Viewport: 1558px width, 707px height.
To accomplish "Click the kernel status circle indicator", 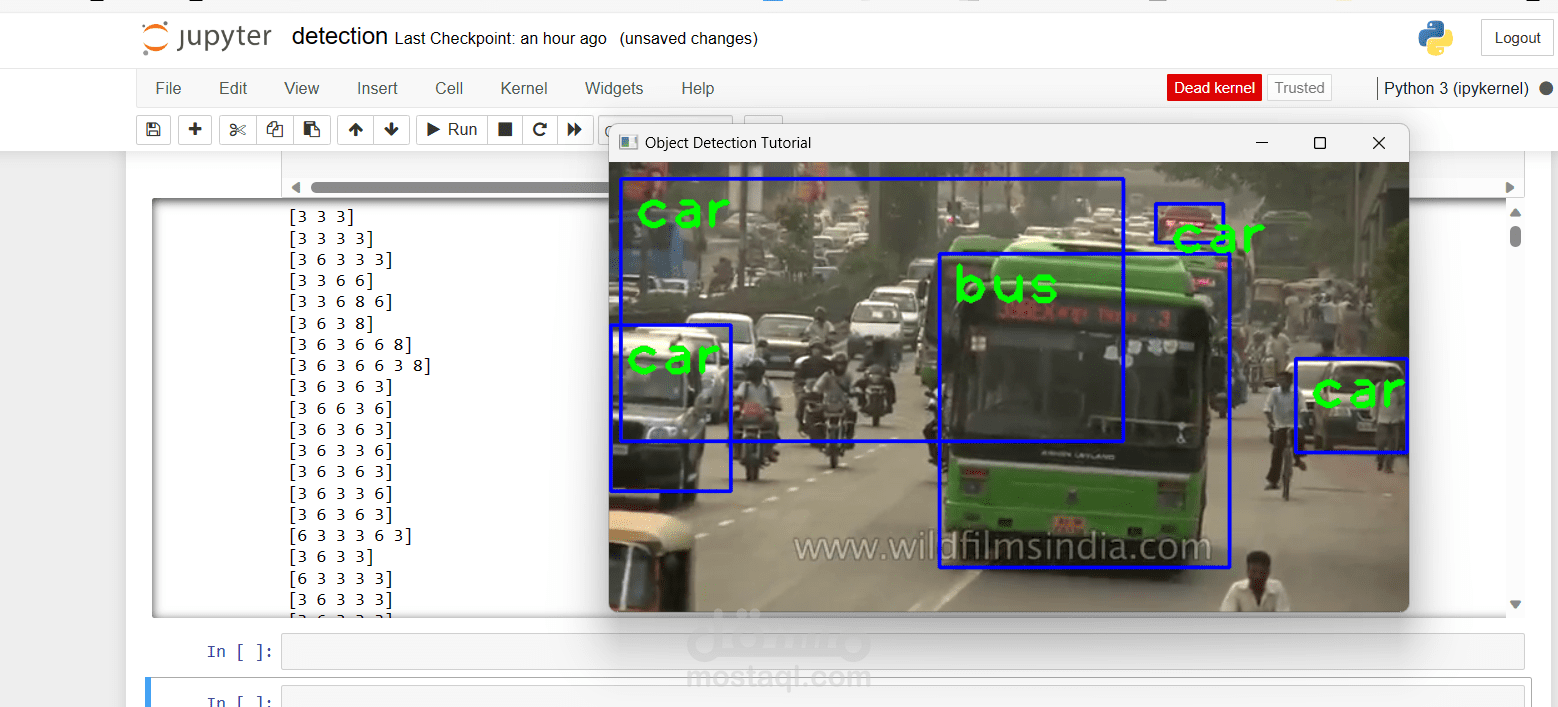I will coord(1546,88).
